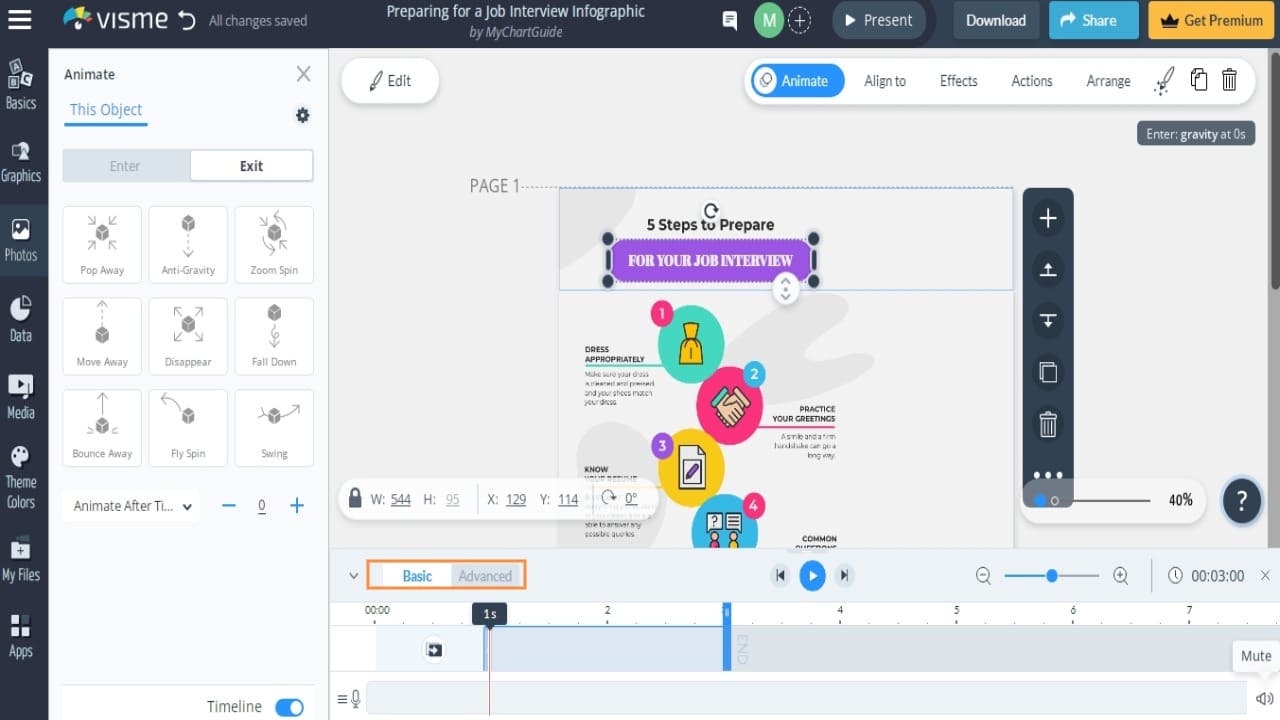Add new page with plus icon

click(1048, 218)
